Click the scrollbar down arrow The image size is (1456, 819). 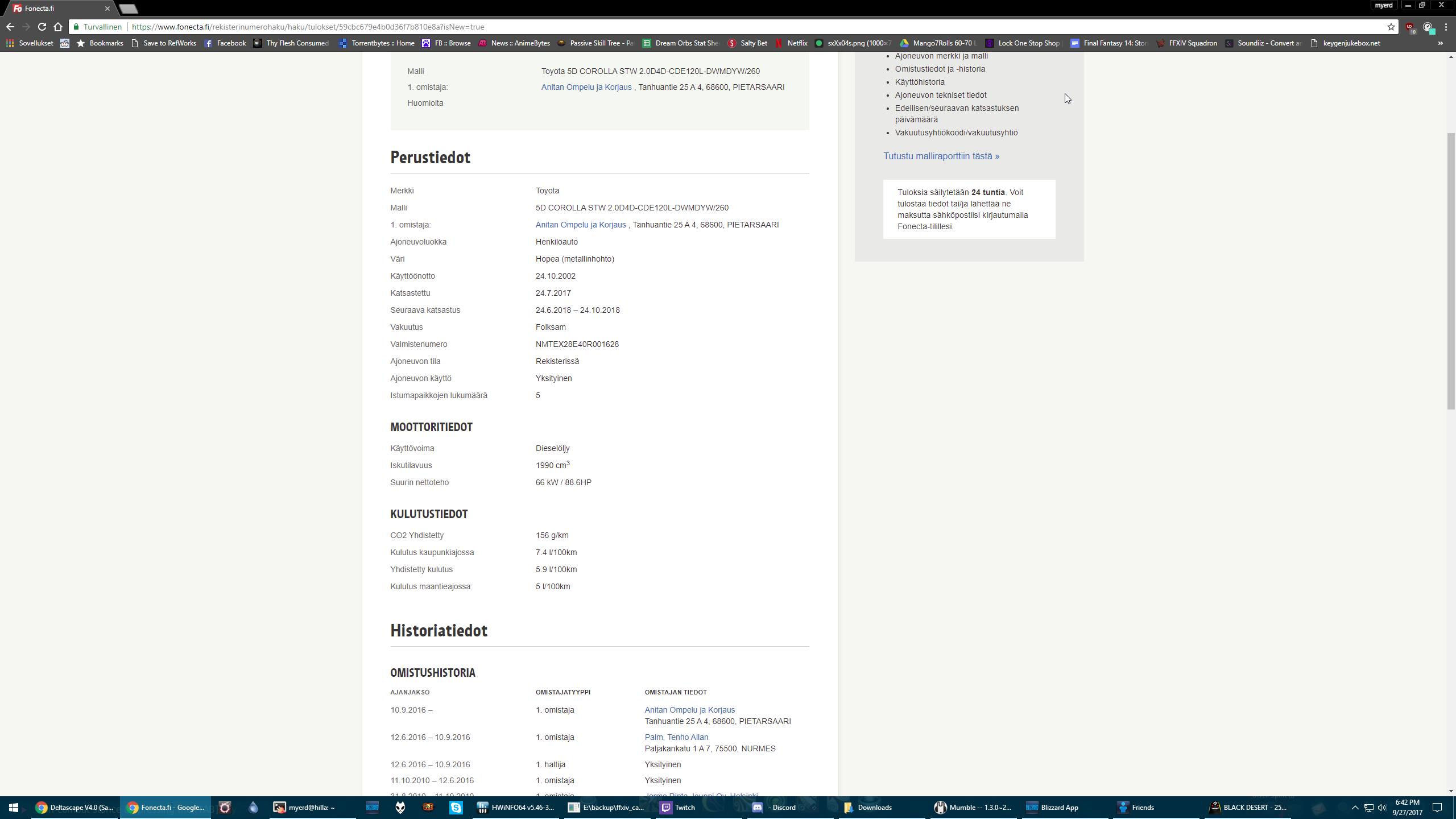(x=1451, y=791)
